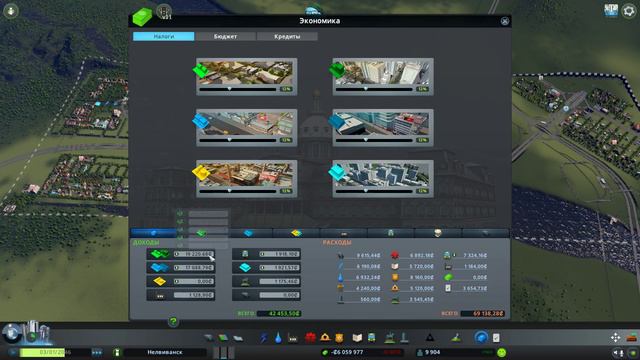This screenshot has width=640, height=360.
Task: Select the blue commercial filter tab in chart strip
Action: pos(249,233)
